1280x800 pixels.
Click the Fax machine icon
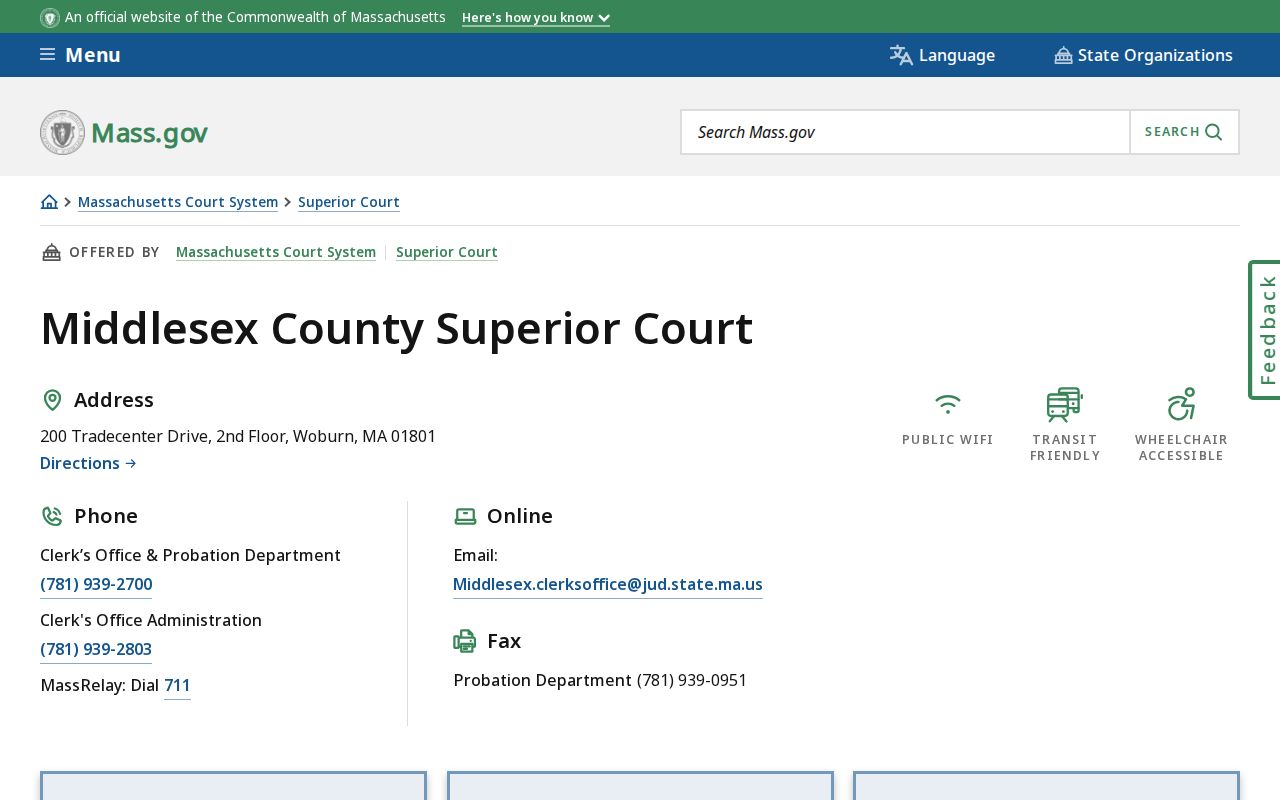(x=465, y=641)
